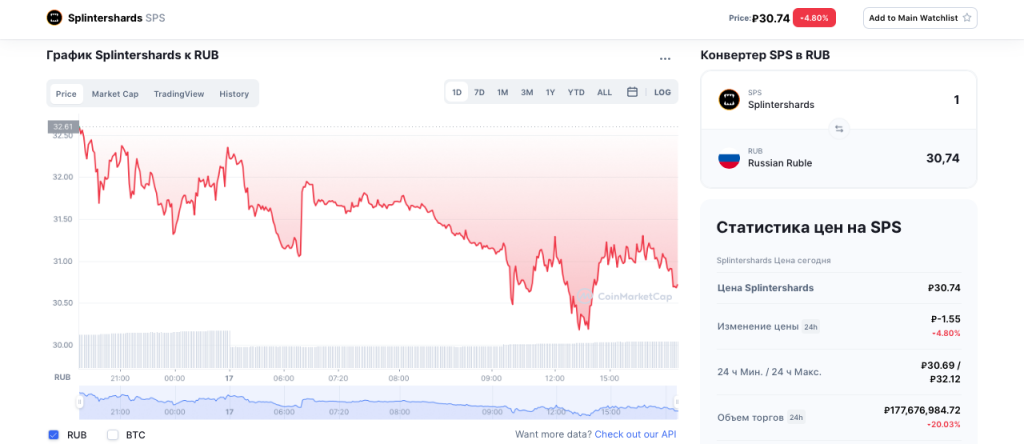
Task: Open the 24h dropdown next to Объем торгов
Action: [795, 417]
